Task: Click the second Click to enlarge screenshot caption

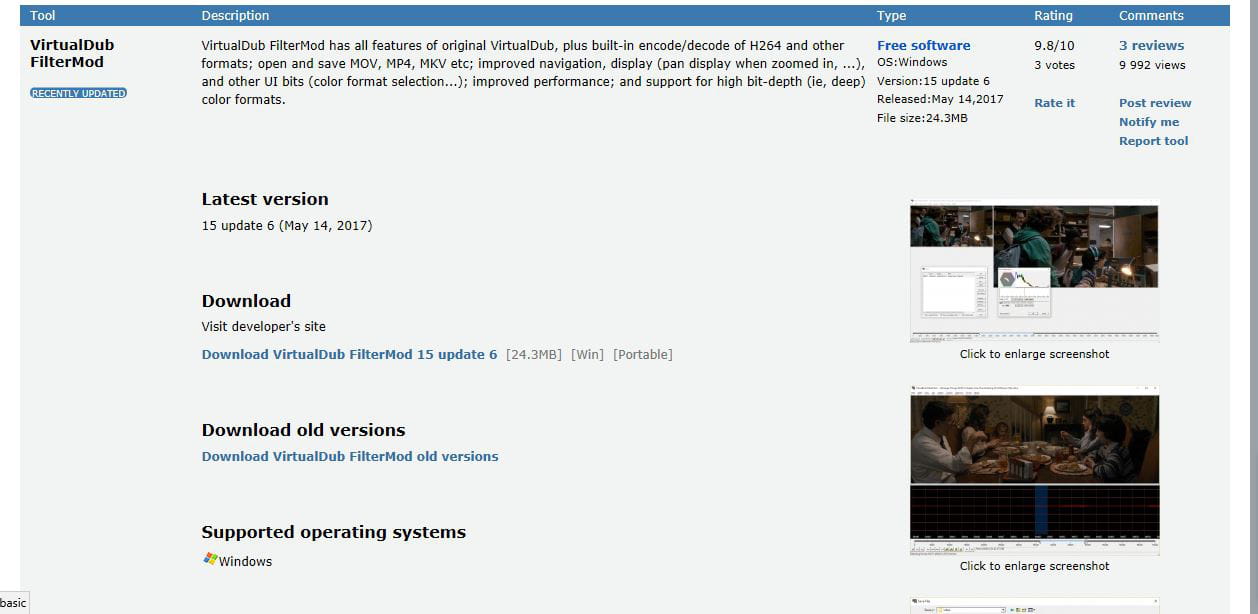Action: pyautogui.click(x=1034, y=566)
